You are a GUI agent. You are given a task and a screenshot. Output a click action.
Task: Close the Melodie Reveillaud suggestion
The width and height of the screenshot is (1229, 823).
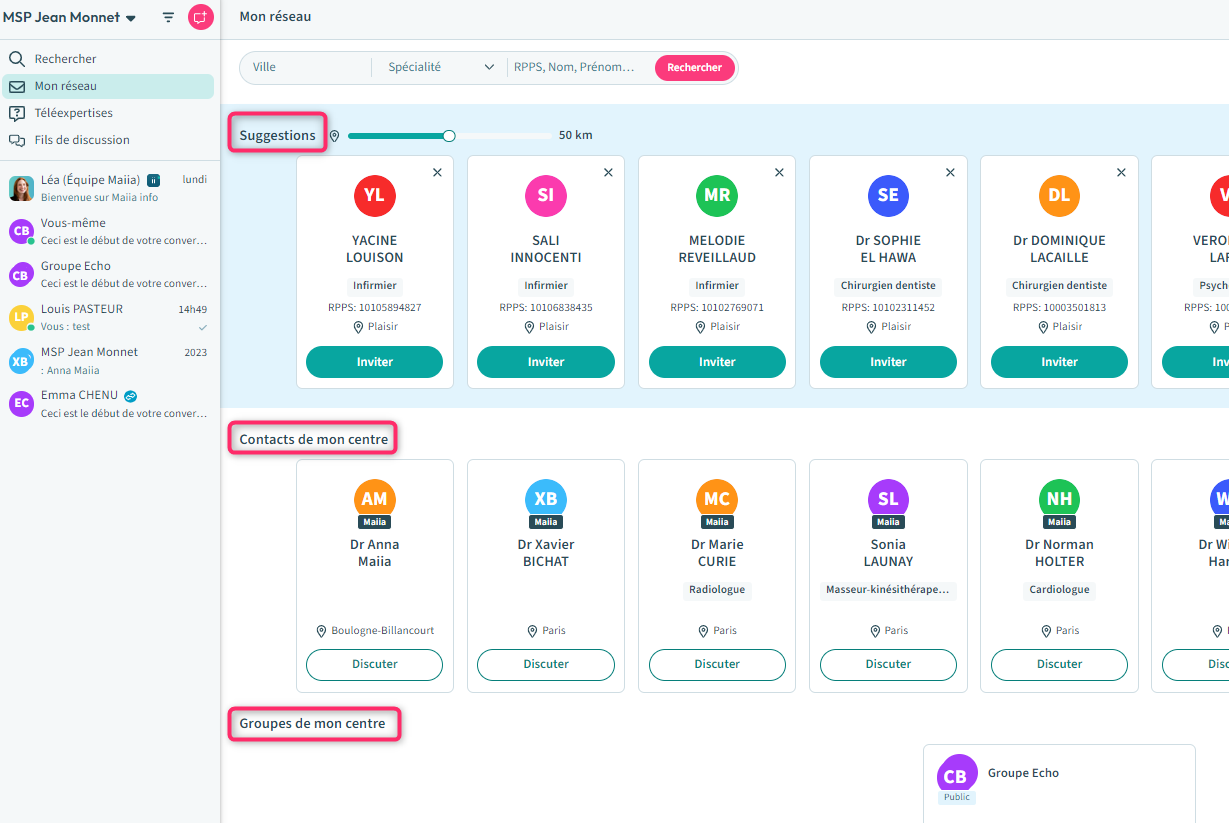click(779, 173)
